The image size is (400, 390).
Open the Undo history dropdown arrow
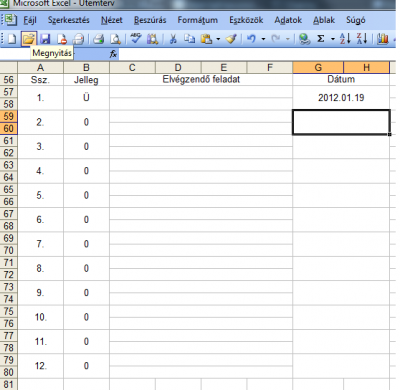(263, 39)
